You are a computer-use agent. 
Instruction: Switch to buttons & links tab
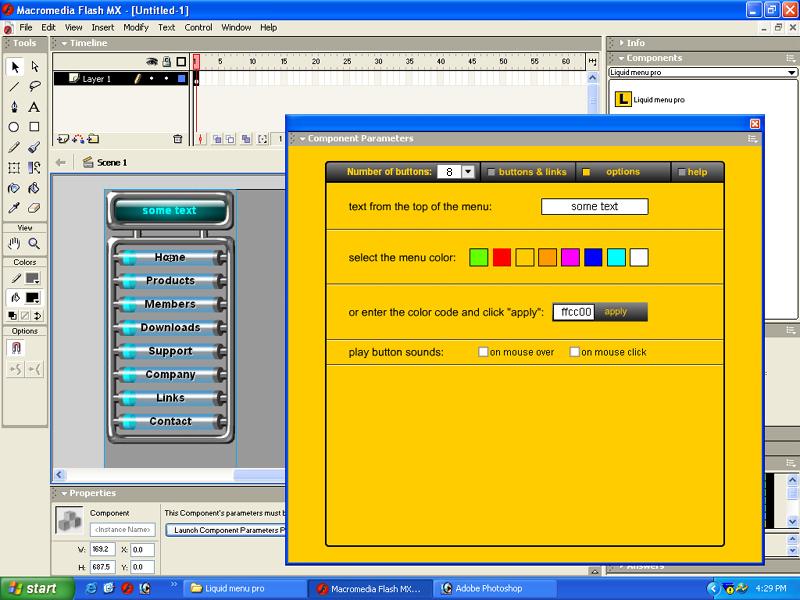point(527,172)
